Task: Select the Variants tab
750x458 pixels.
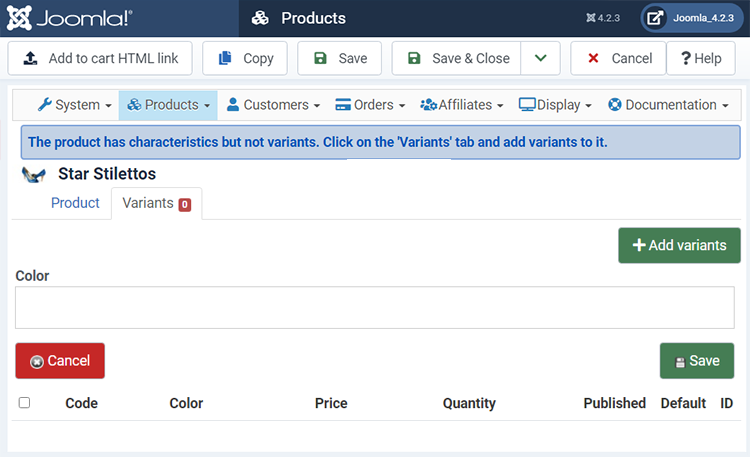Action: tap(156, 203)
